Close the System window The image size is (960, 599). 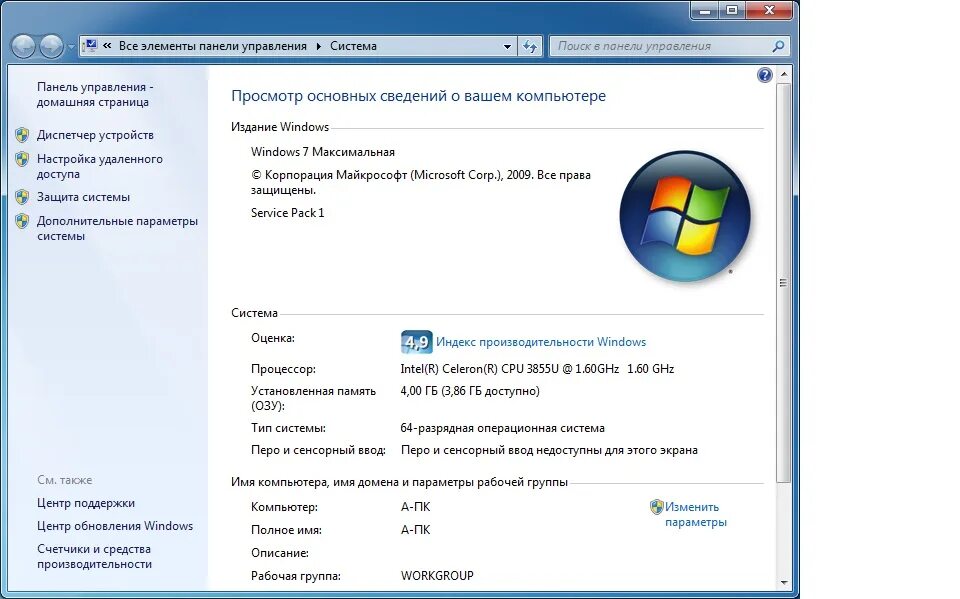(x=770, y=10)
